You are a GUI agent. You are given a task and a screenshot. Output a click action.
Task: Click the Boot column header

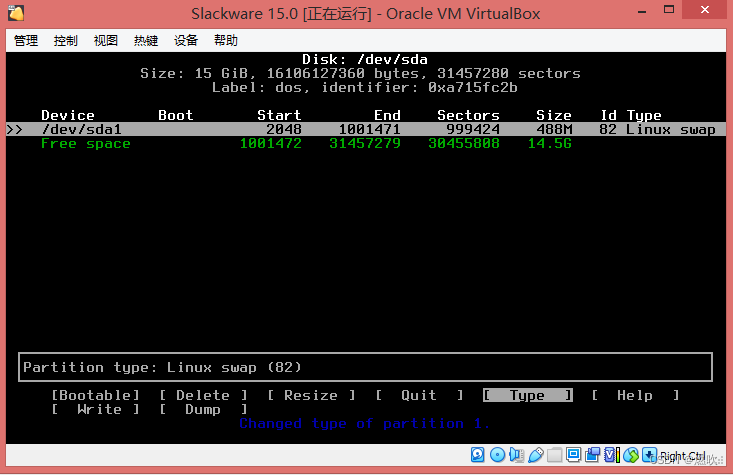point(176,115)
